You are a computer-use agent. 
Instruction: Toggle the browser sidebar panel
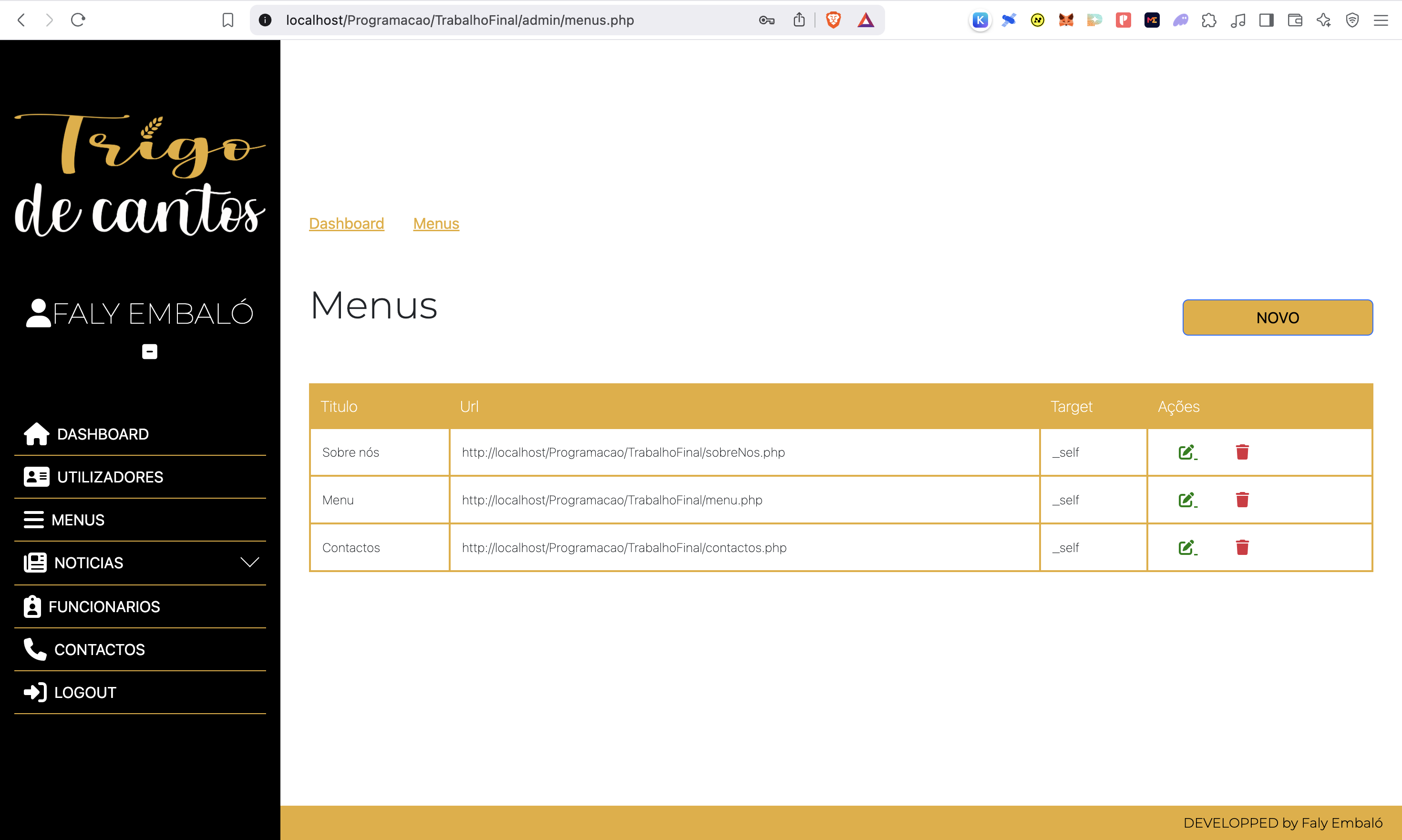pos(1266,20)
